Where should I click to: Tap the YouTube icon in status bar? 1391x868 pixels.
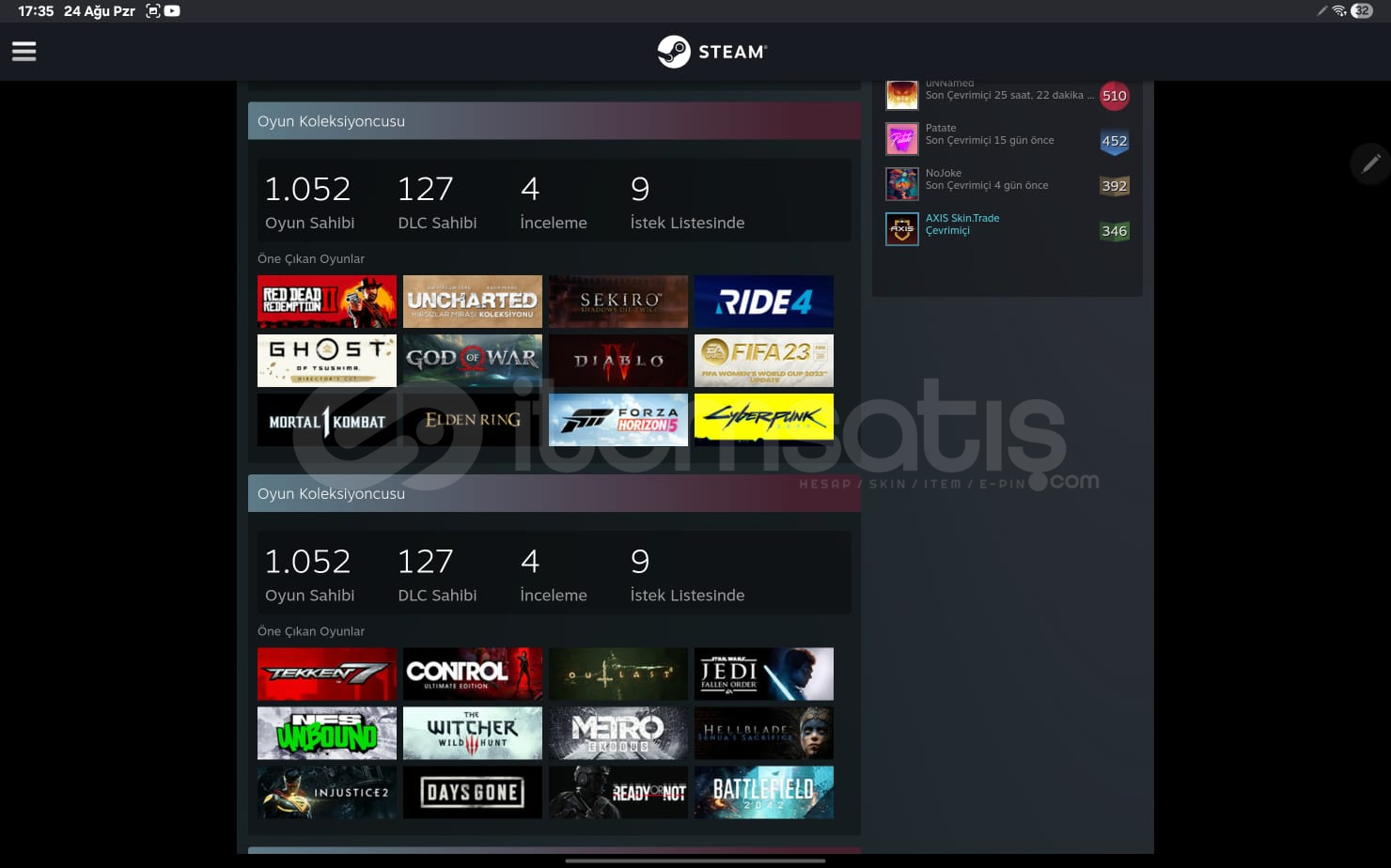(x=172, y=11)
